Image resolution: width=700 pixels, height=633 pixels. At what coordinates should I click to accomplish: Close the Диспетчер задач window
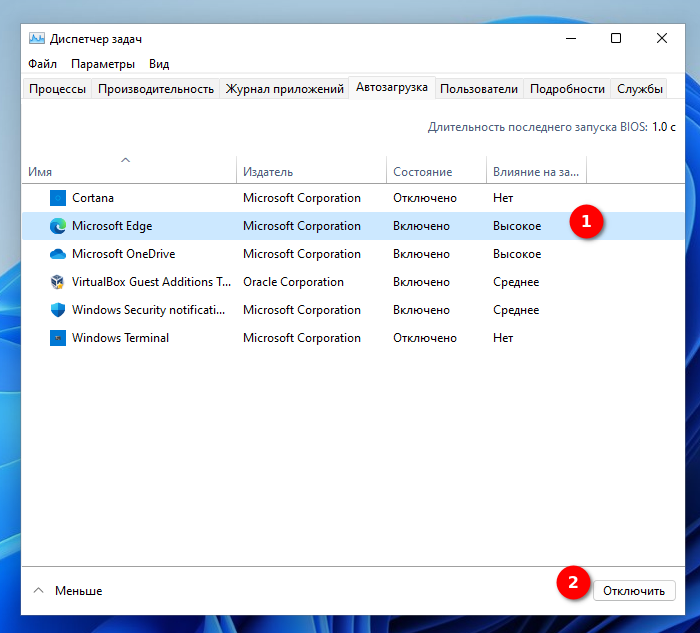pyautogui.click(x=662, y=38)
